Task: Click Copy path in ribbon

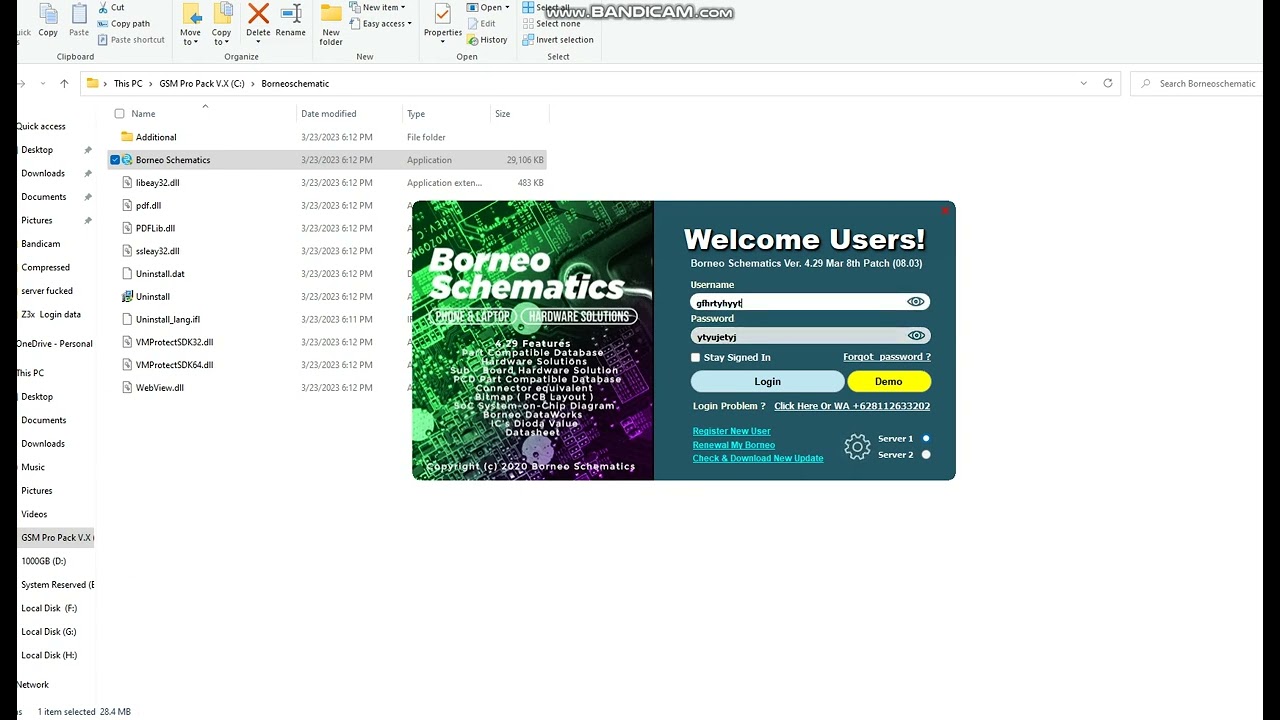Action: click(x=123, y=23)
